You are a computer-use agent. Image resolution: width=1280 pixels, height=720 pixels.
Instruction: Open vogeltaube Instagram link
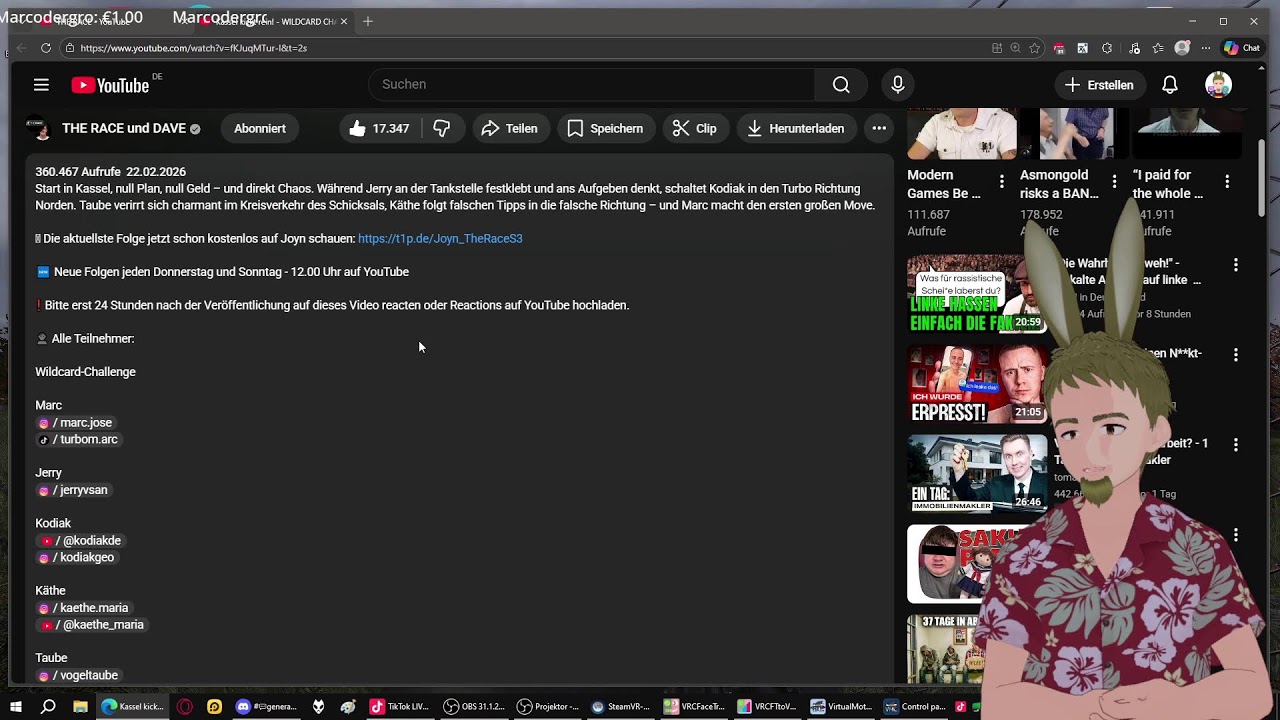pos(78,676)
